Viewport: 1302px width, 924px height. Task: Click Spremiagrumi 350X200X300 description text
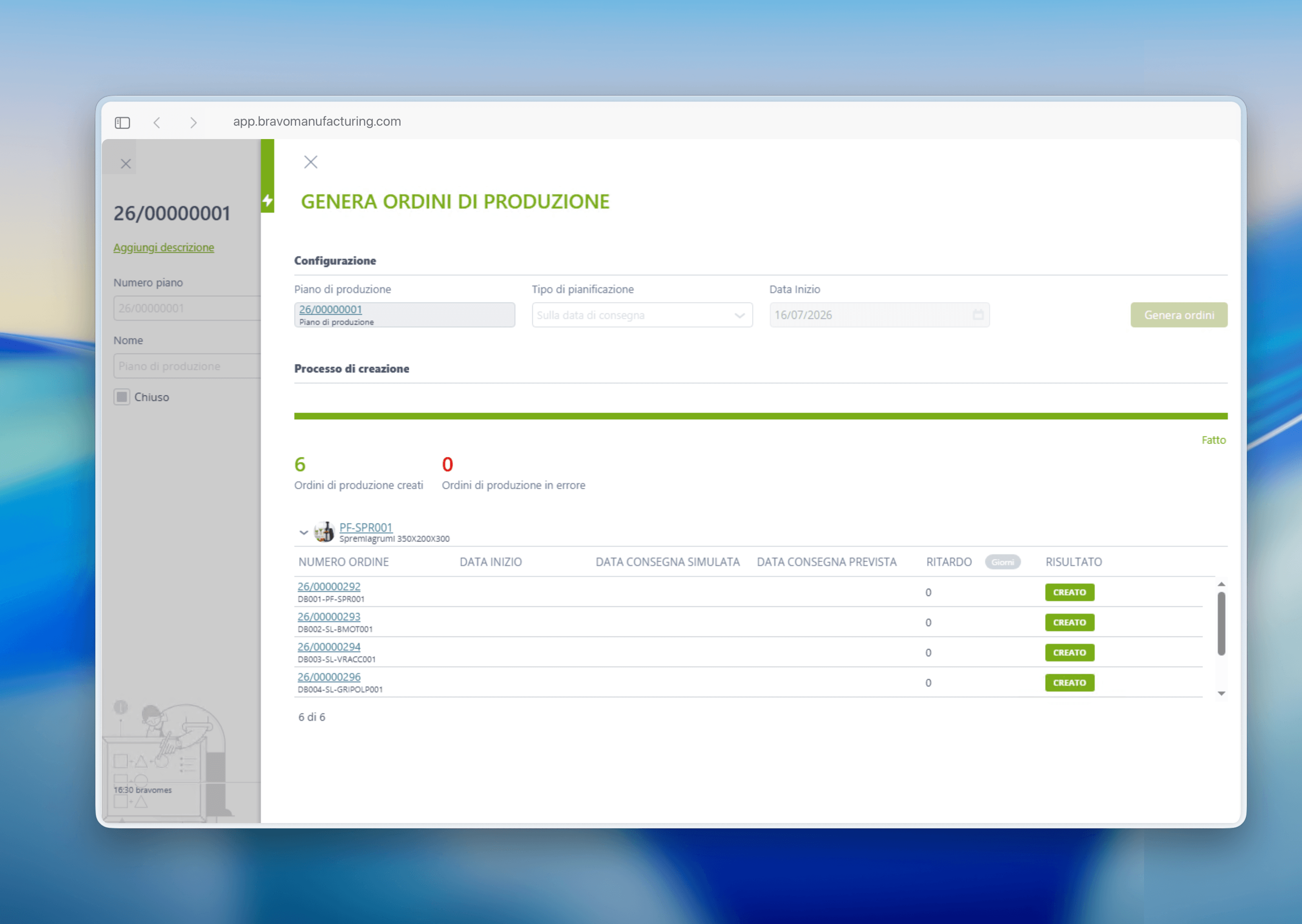394,539
